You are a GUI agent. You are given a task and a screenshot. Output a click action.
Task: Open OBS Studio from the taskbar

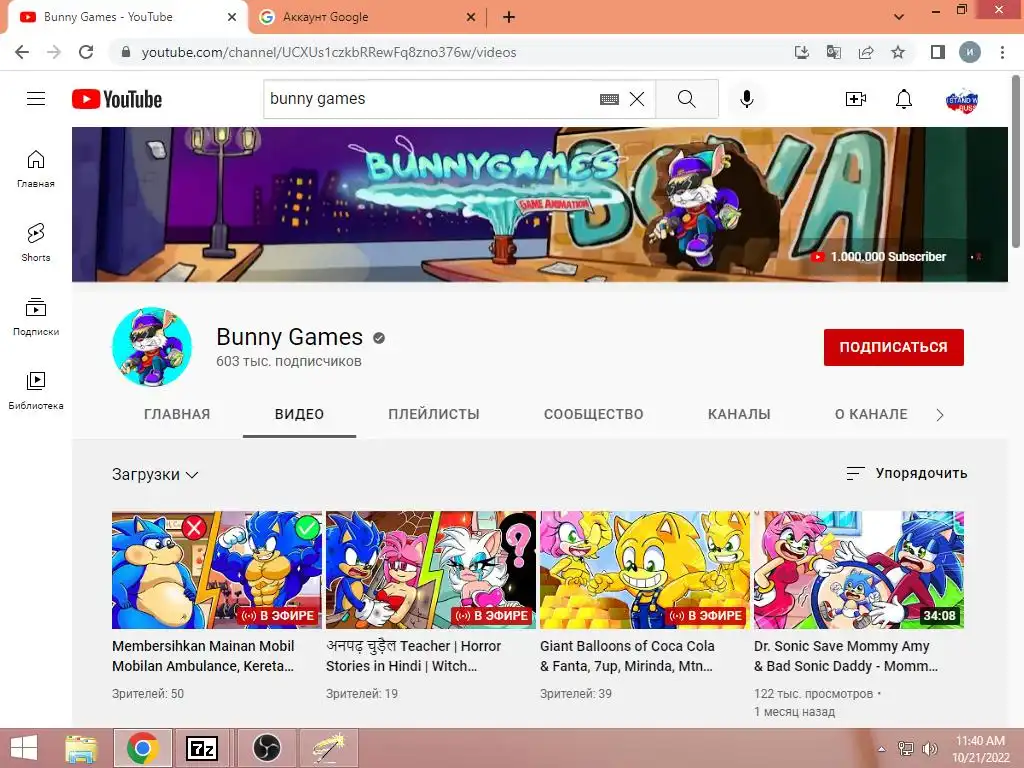coord(266,748)
